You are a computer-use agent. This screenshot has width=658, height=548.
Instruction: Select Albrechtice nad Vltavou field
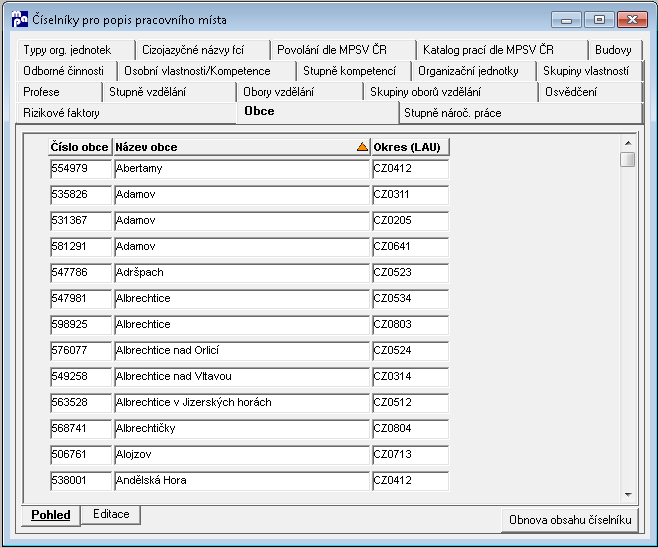[242, 377]
